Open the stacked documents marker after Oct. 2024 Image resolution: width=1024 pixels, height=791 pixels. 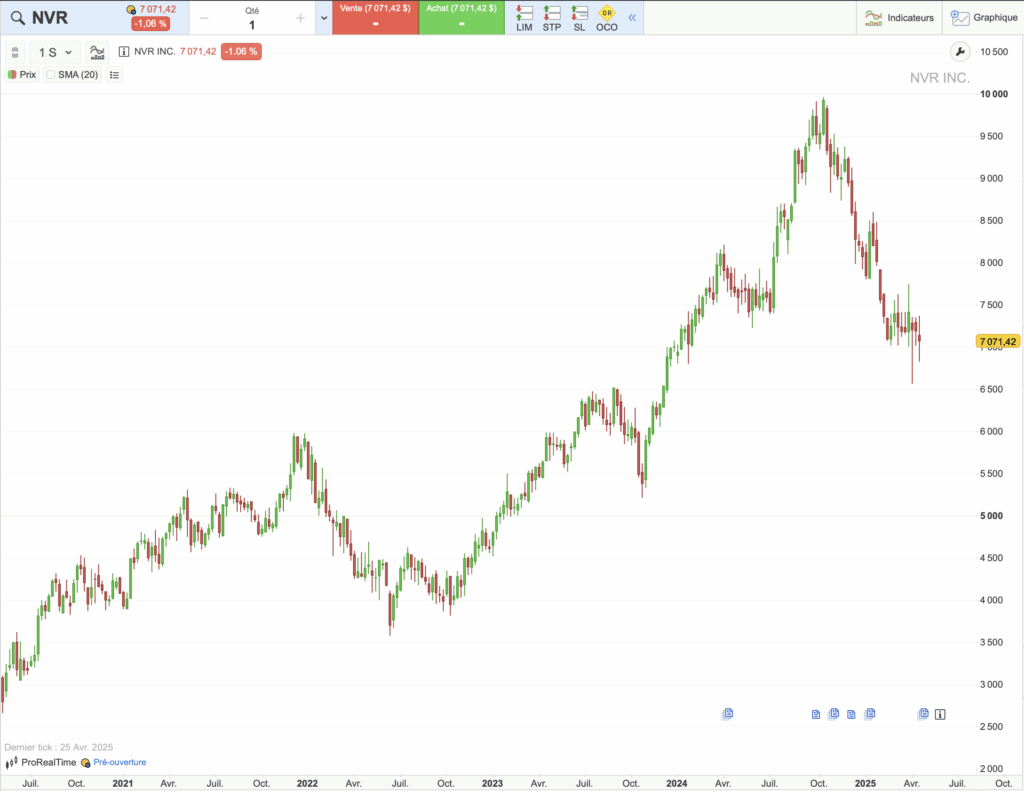[x=834, y=714]
